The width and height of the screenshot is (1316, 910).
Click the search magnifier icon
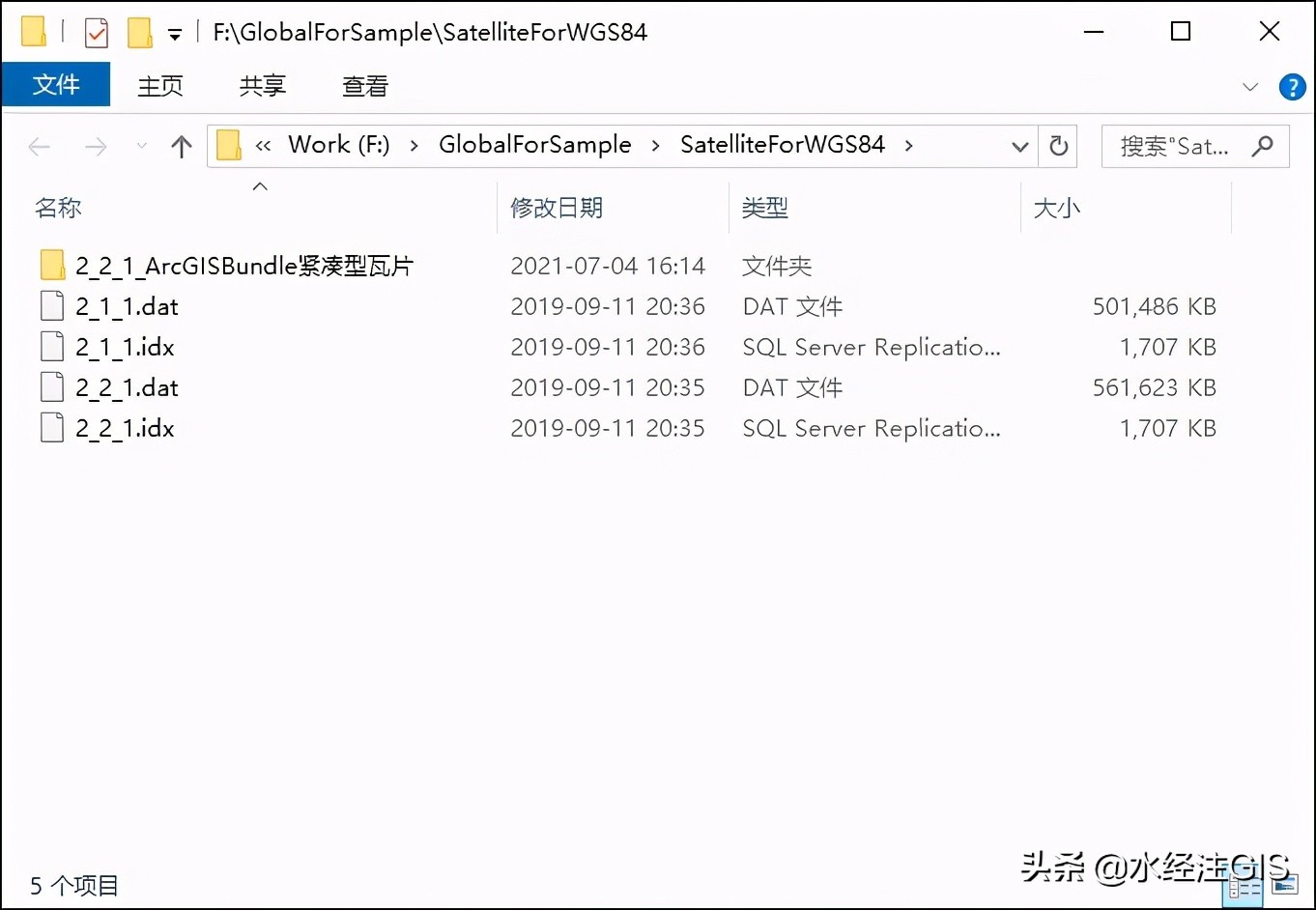click(1262, 146)
